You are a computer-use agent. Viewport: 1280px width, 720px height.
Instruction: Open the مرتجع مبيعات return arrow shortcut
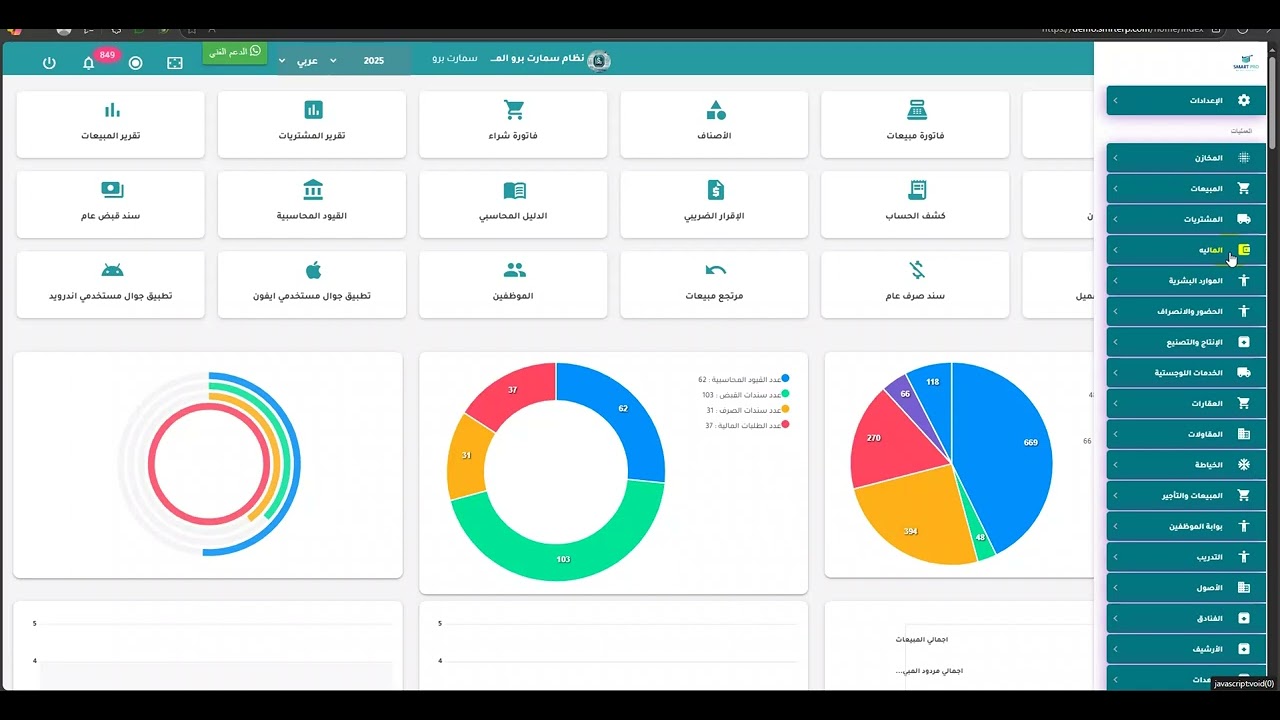[x=714, y=284]
